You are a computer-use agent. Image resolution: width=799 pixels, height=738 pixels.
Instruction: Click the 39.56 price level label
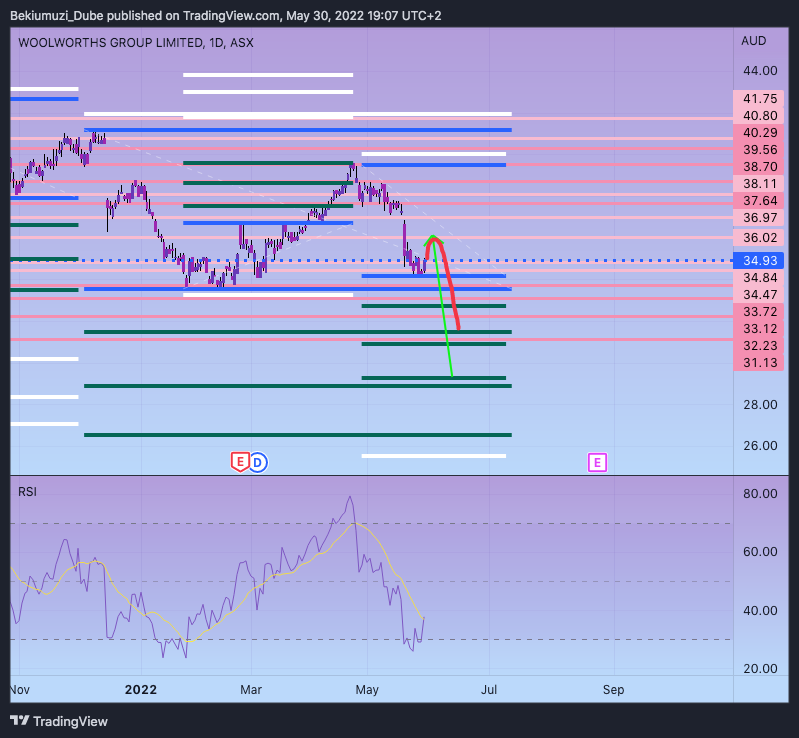[x=758, y=149]
